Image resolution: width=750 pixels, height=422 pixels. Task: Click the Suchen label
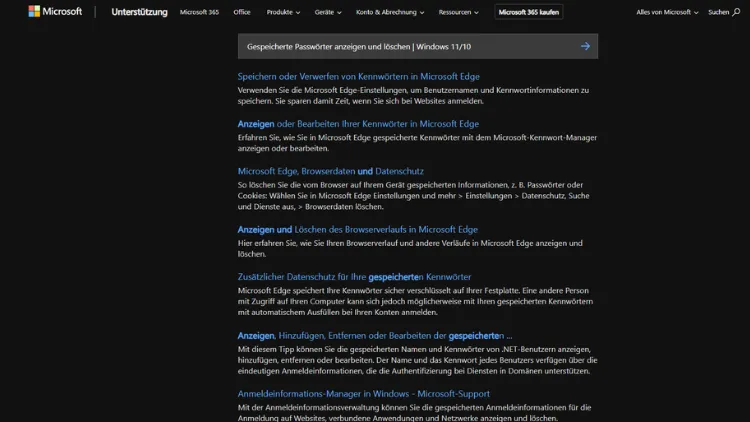click(x=718, y=12)
